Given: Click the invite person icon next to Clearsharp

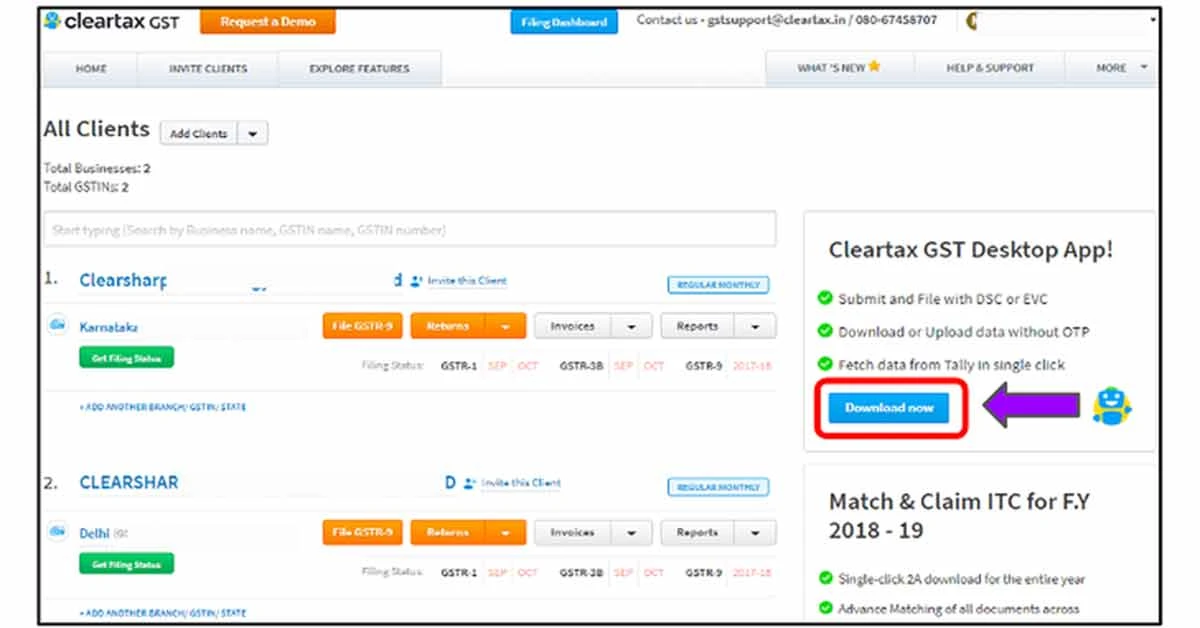Looking at the screenshot, I should tap(417, 281).
